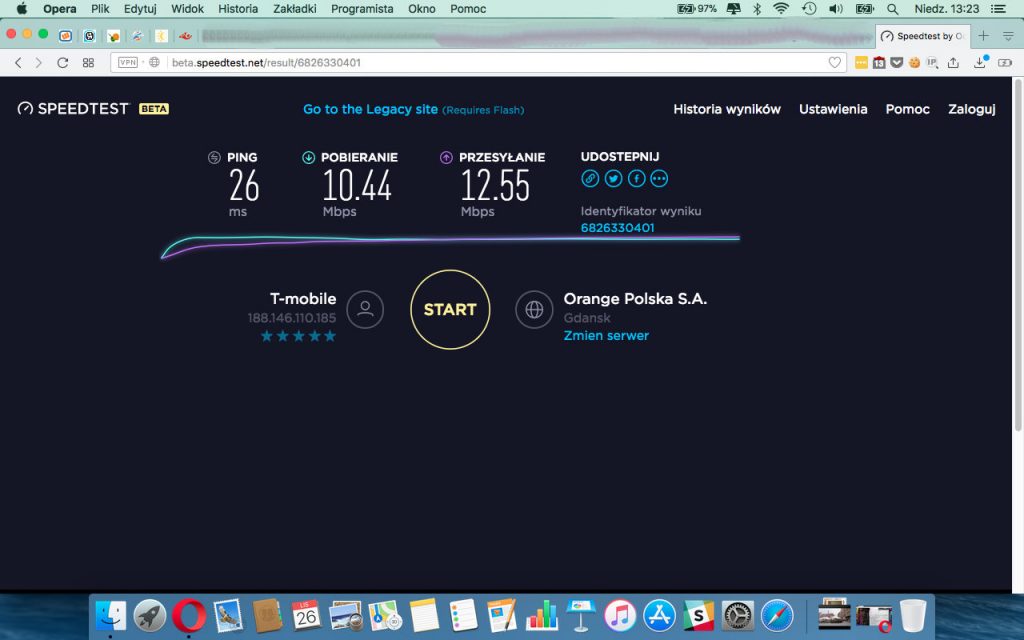Open the share icon in Opera toolbar
This screenshot has height=640, width=1024.
[953, 63]
